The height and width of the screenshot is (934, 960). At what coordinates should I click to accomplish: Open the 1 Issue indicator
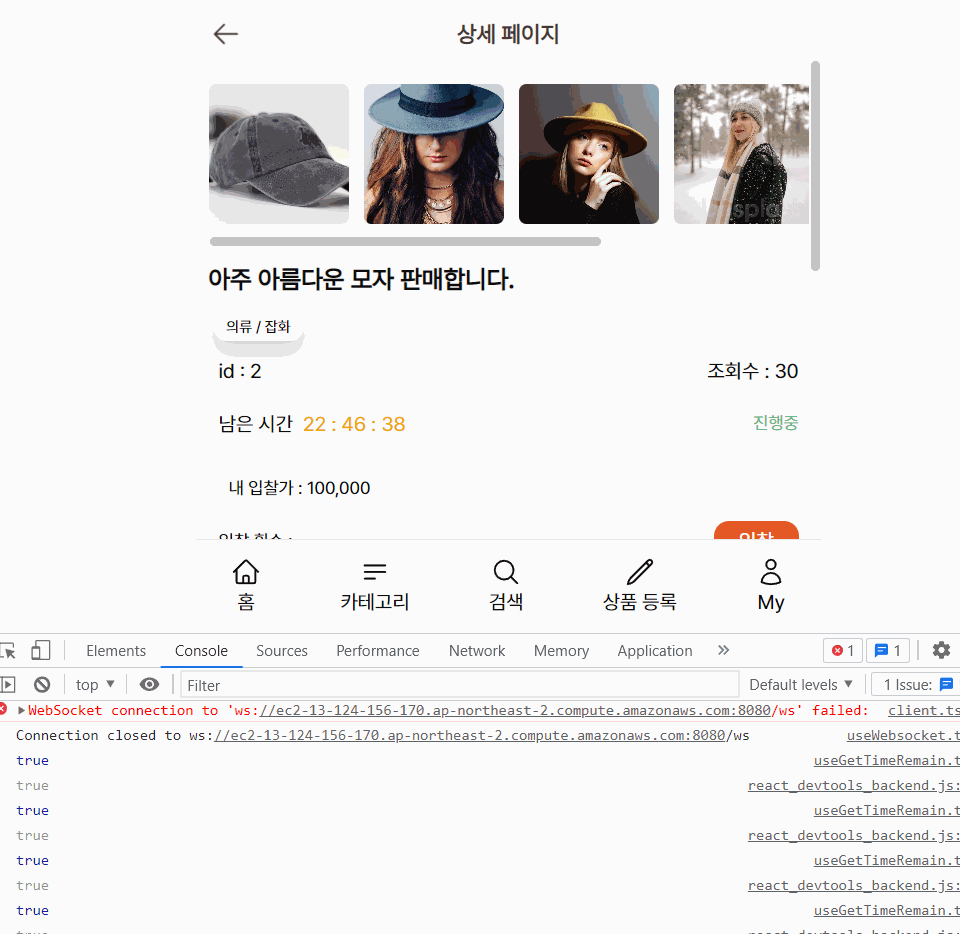point(916,685)
